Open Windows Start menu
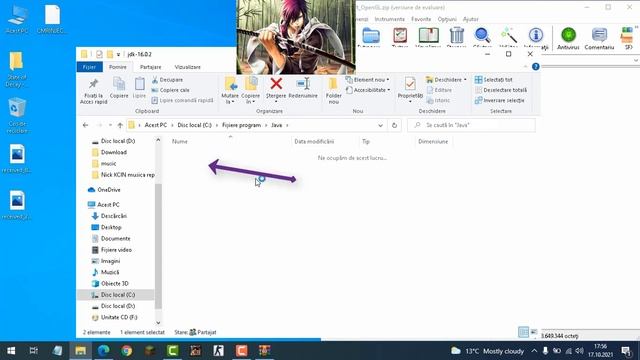The width and height of the screenshot is (640, 360). (11, 351)
